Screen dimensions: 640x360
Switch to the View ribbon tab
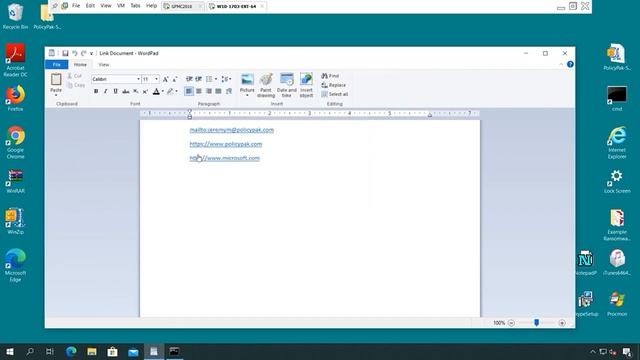point(104,64)
